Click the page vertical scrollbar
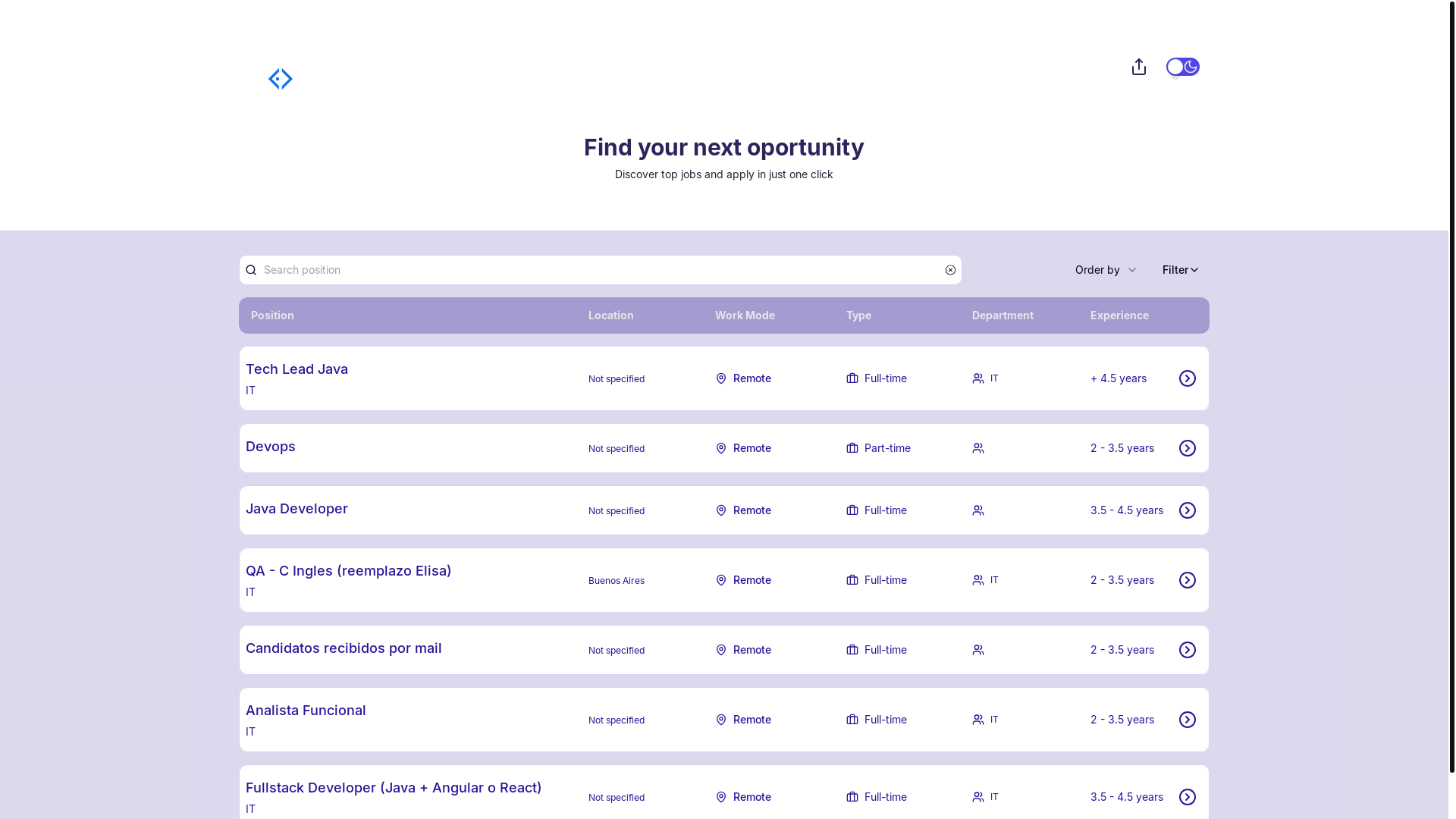1456x819 pixels. click(x=1451, y=387)
